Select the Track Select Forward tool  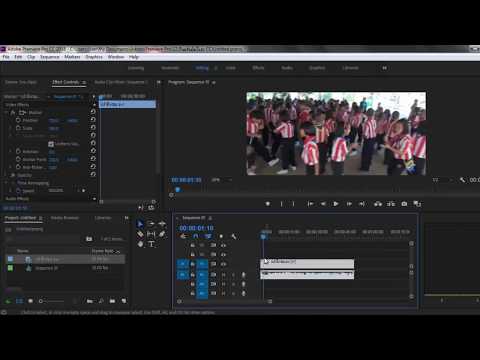coord(151,224)
